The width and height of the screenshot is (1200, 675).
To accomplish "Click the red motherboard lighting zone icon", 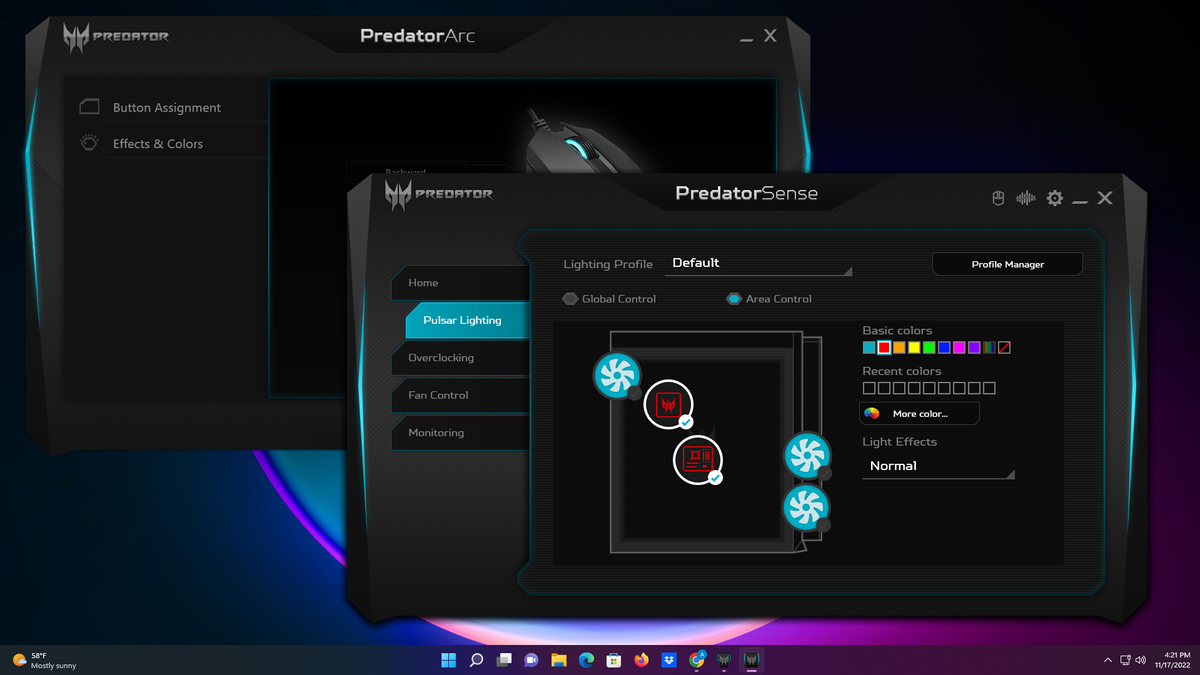I will (697, 460).
